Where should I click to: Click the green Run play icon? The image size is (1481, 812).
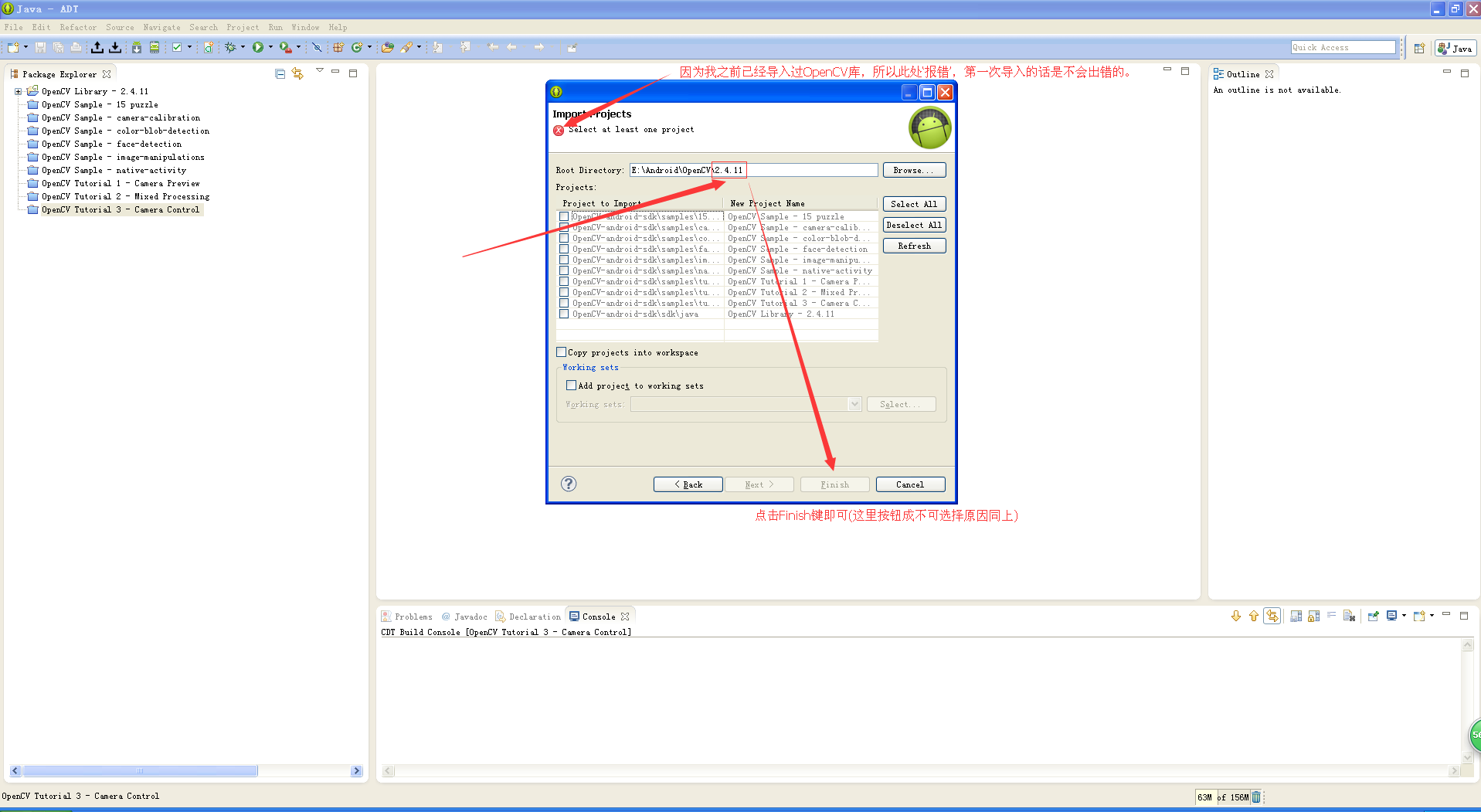pos(258,47)
